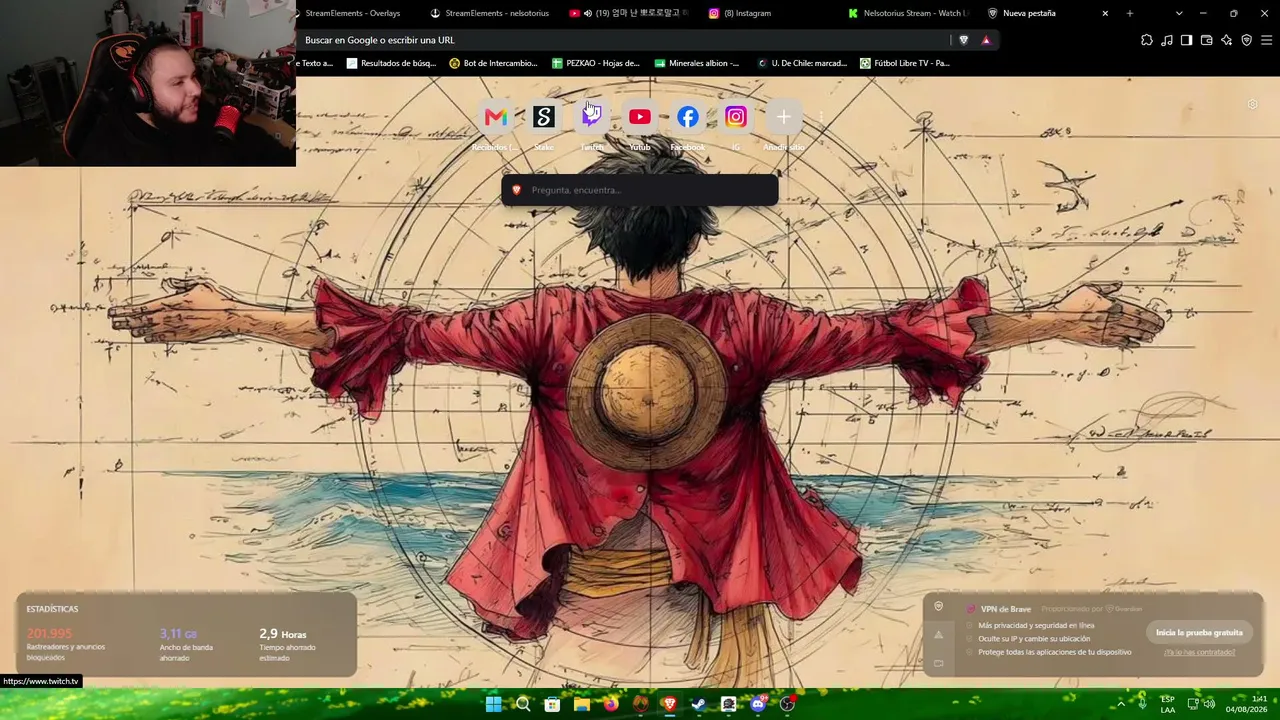
Task: Open a new browser tab
Action: (x=1130, y=13)
